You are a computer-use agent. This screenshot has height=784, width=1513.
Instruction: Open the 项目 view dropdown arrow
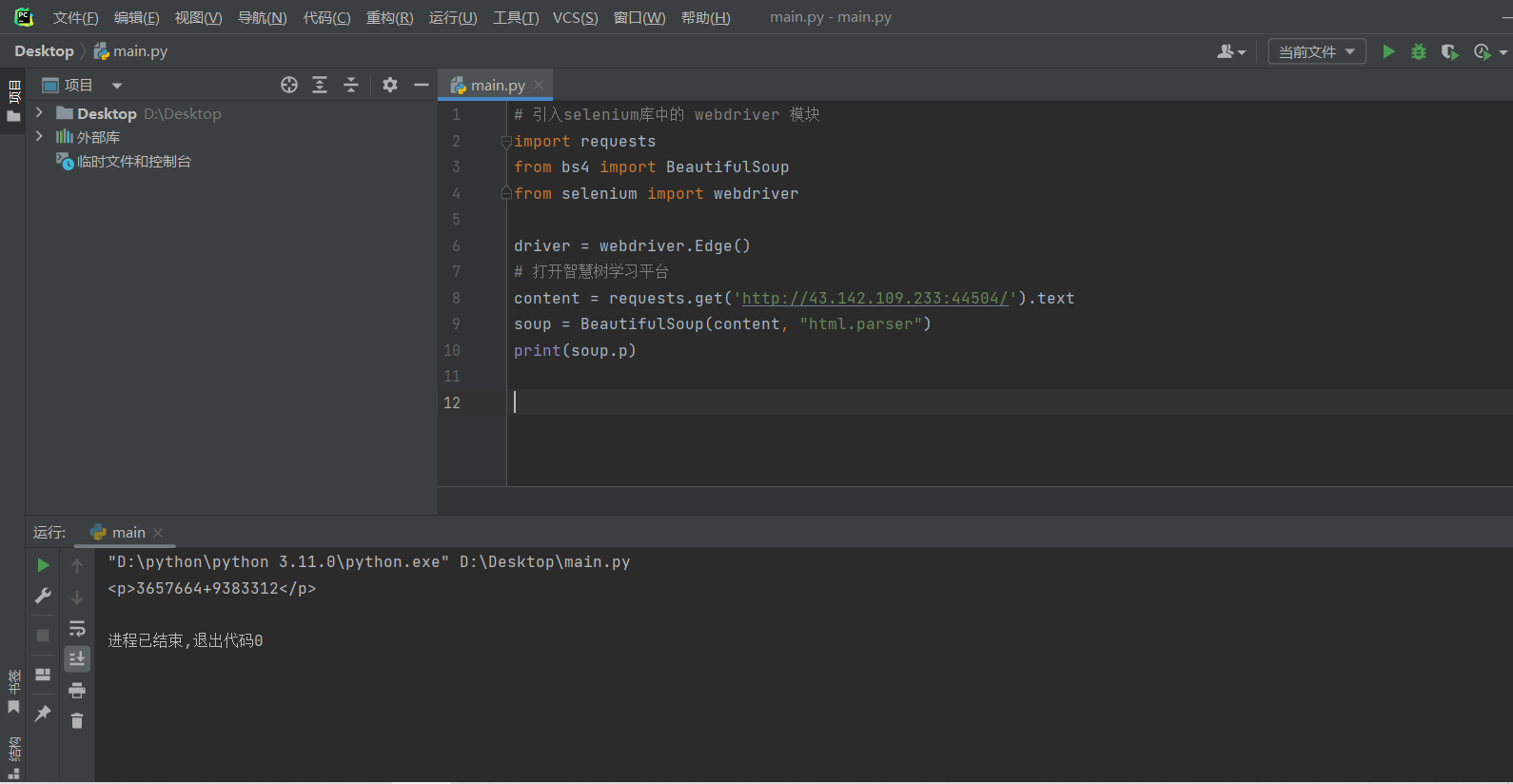[x=117, y=86]
